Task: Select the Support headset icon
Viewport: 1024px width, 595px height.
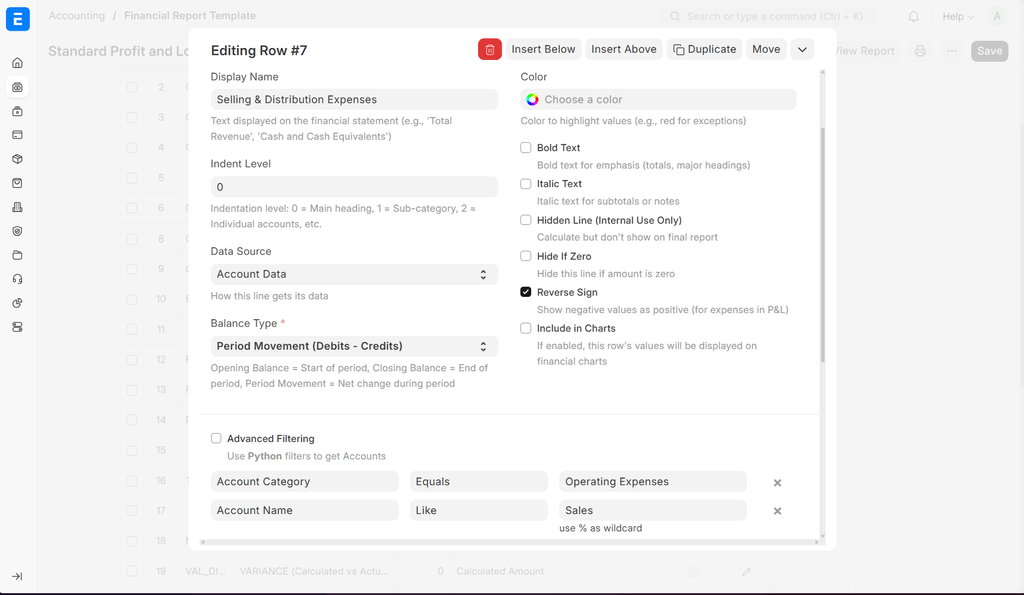Action: pyautogui.click(x=17, y=279)
